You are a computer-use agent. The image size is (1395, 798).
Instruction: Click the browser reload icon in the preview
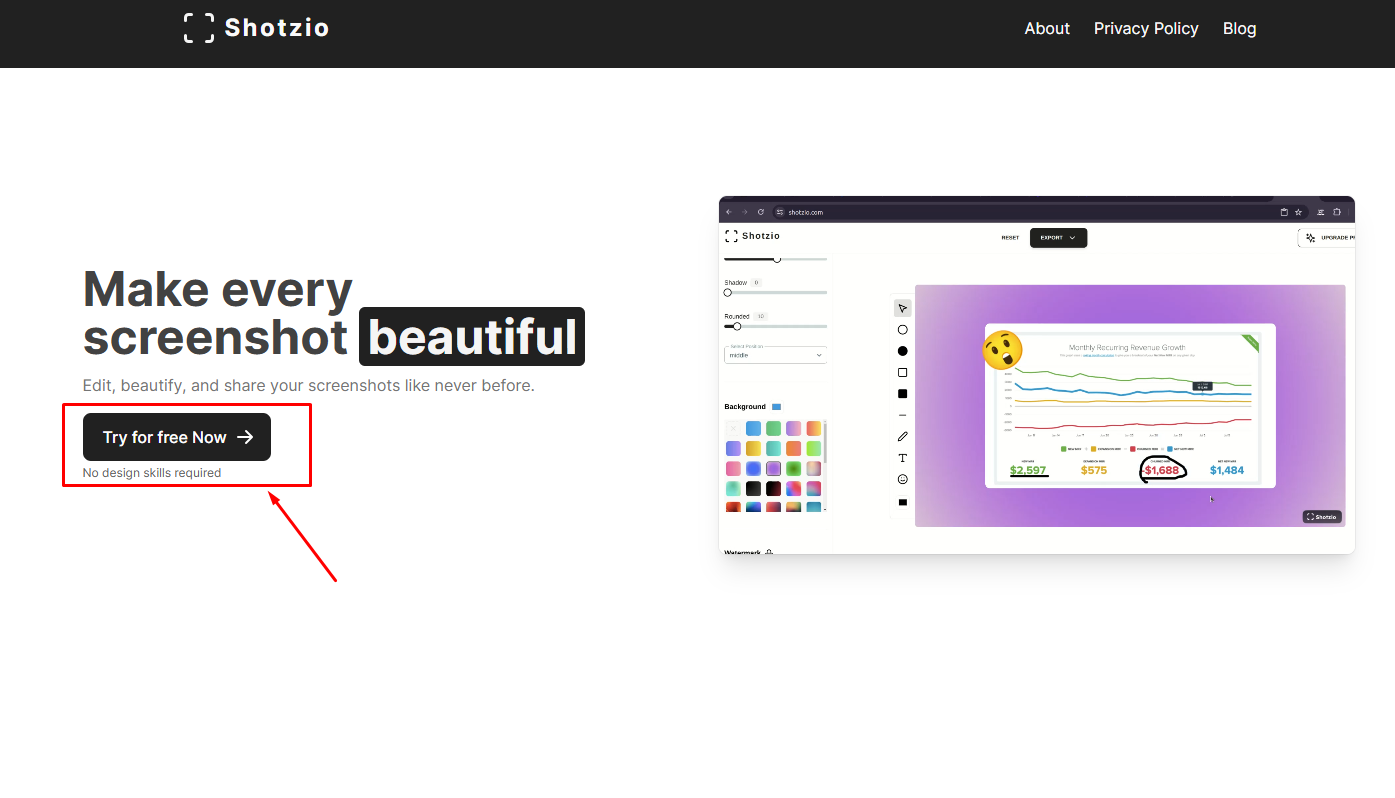click(760, 212)
